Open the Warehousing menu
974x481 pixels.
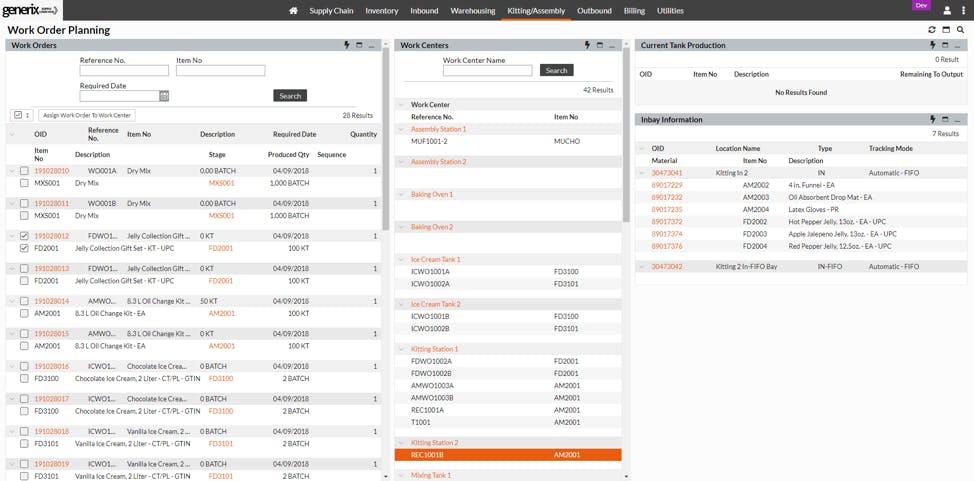(x=473, y=11)
